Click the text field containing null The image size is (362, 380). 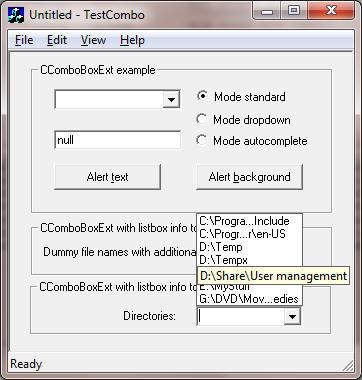117,140
